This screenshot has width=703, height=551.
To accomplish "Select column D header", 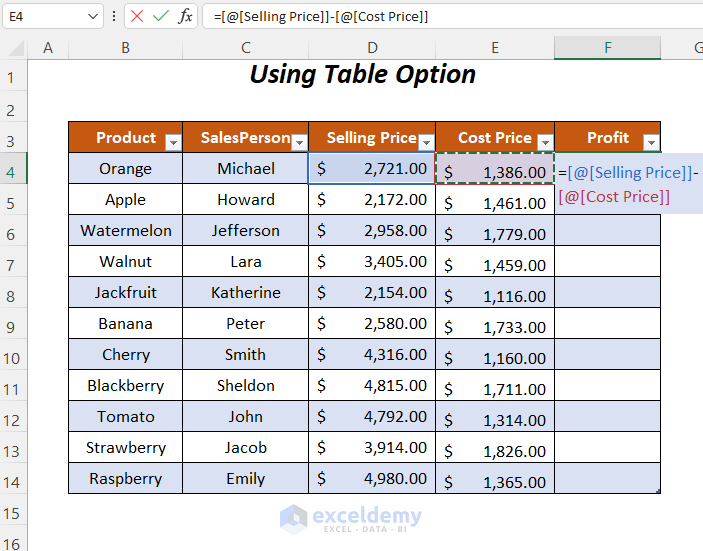I will 372,48.
